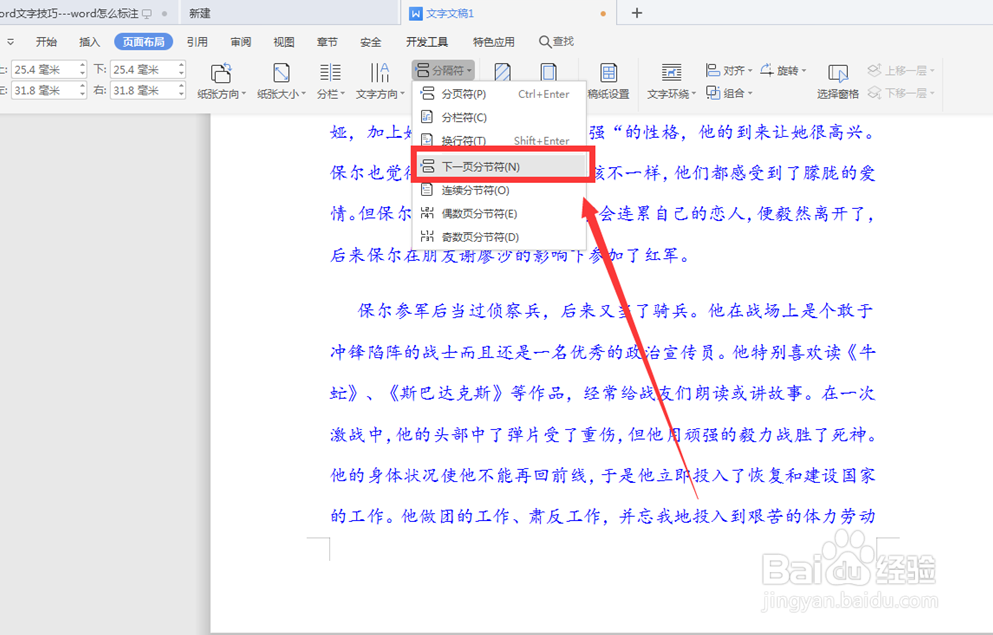Screen dimensions: 993x635
Task: Click the 旋转 rotate icon
Action: 767,70
